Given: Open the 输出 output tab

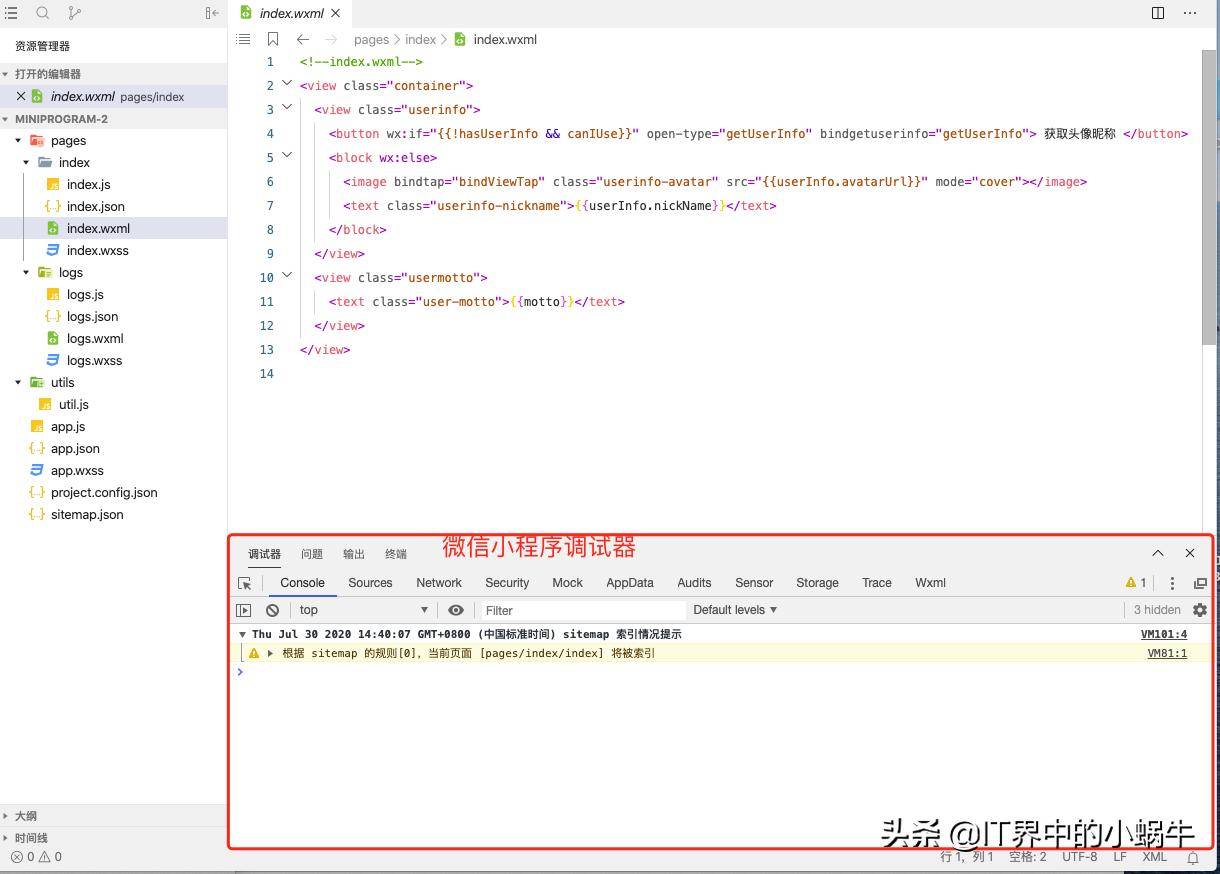Looking at the screenshot, I should click(354, 554).
